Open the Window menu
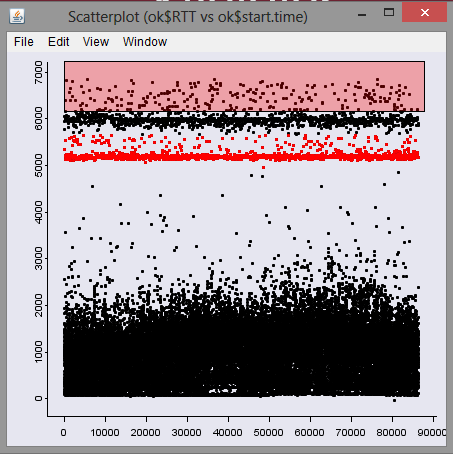 point(145,42)
